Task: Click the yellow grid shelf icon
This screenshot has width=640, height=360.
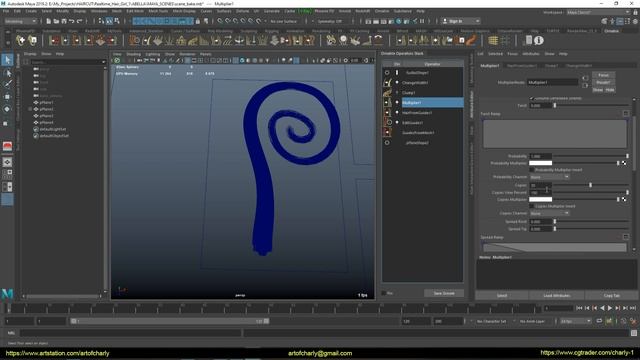Action: point(493,40)
